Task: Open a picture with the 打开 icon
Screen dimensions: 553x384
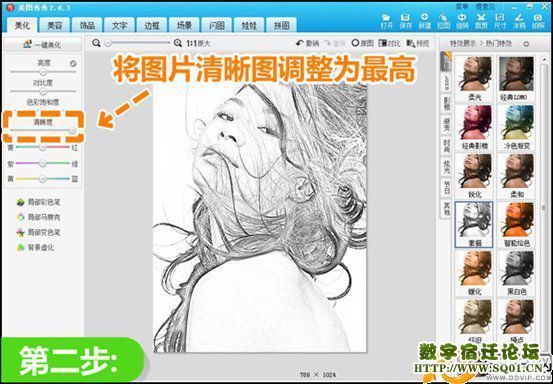Action: coord(387,21)
